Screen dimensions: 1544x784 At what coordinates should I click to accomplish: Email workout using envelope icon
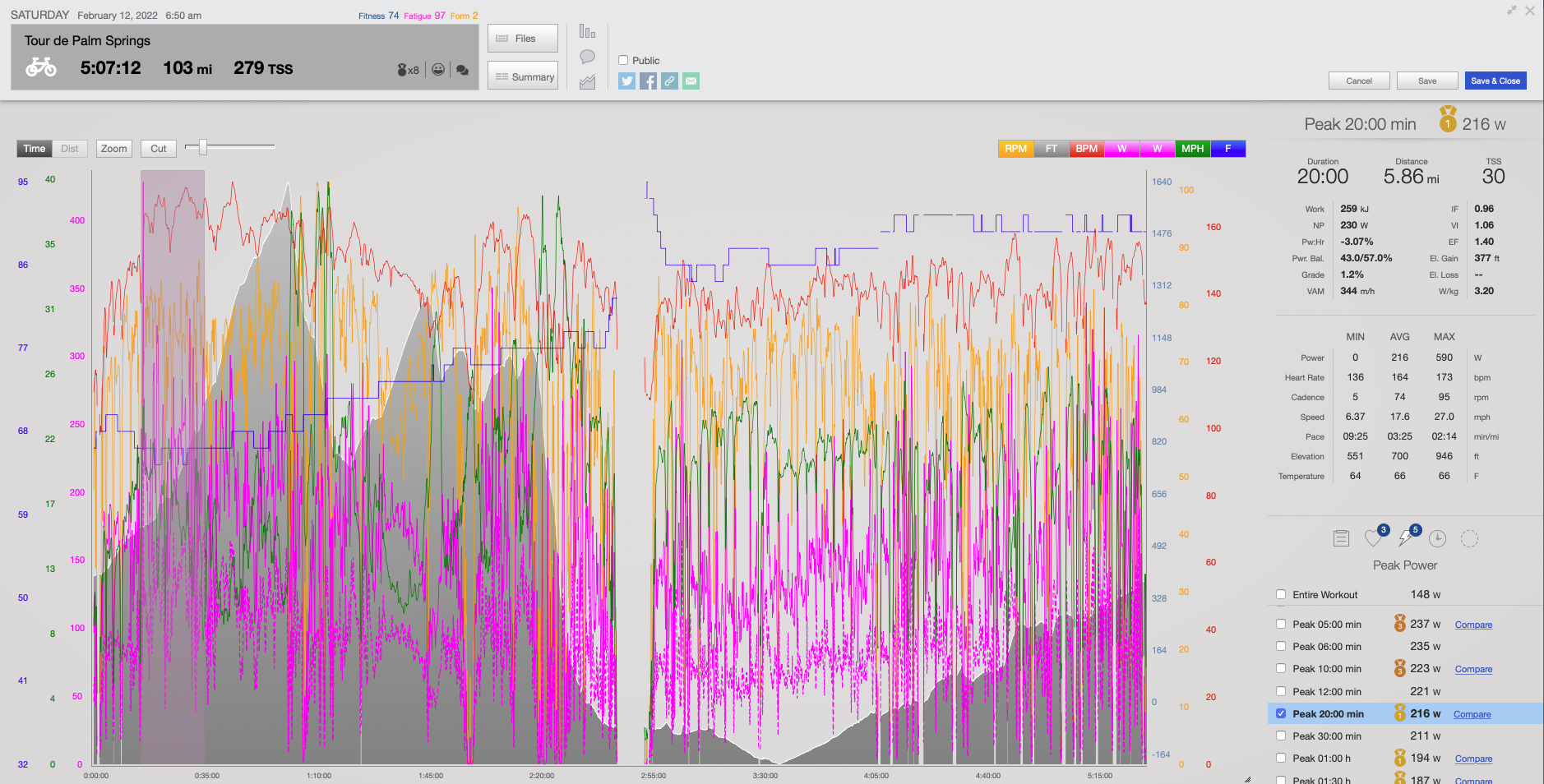pos(691,81)
